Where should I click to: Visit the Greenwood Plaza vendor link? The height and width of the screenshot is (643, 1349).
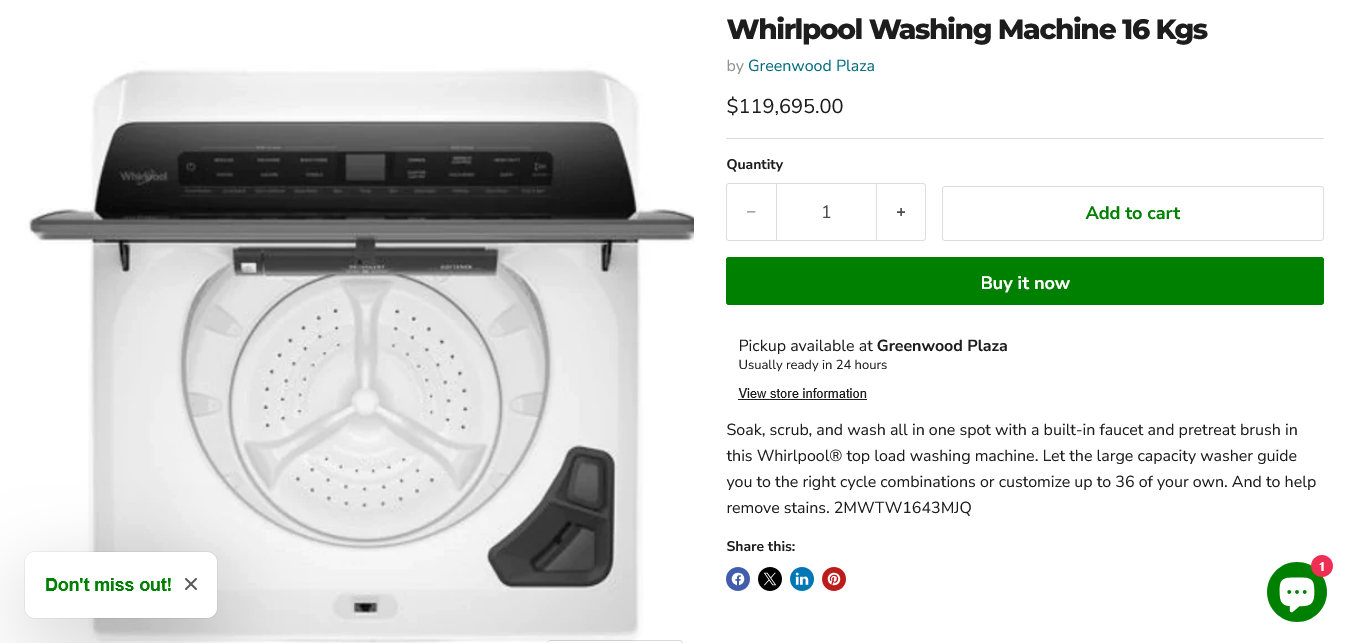pos(811,66)
